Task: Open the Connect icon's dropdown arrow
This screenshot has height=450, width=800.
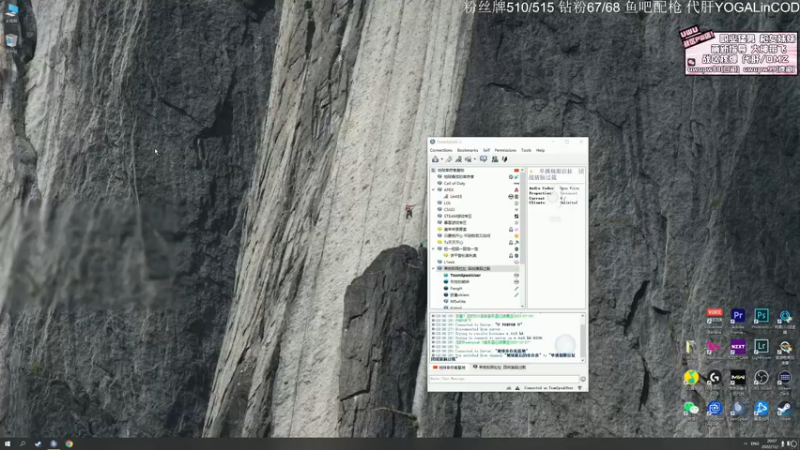Action: 441,160
